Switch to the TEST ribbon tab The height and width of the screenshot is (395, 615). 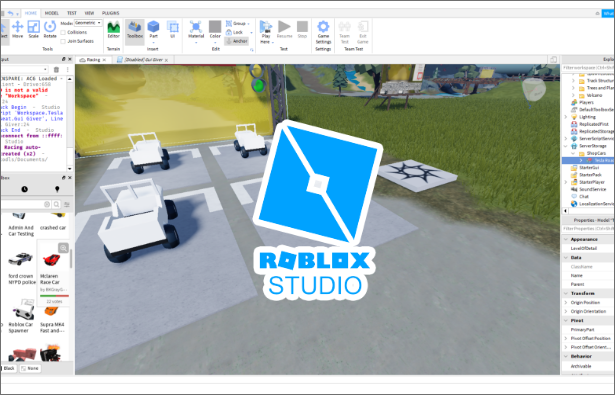(72, 13)
